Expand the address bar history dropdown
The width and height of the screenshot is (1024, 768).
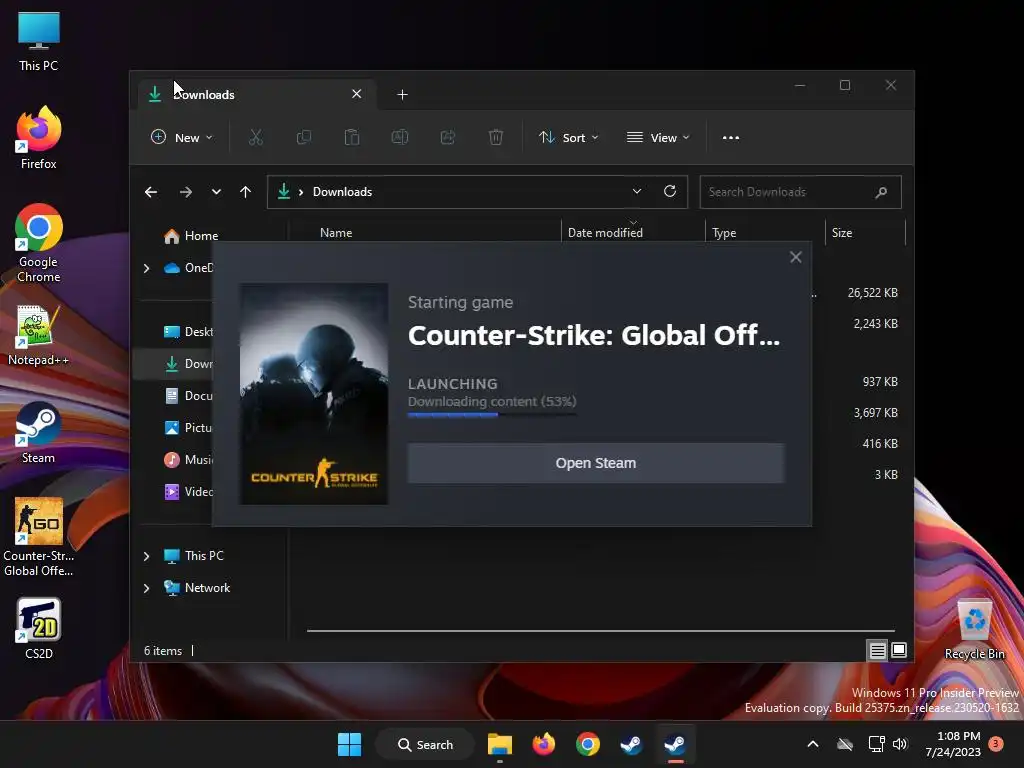pos(637,191)
